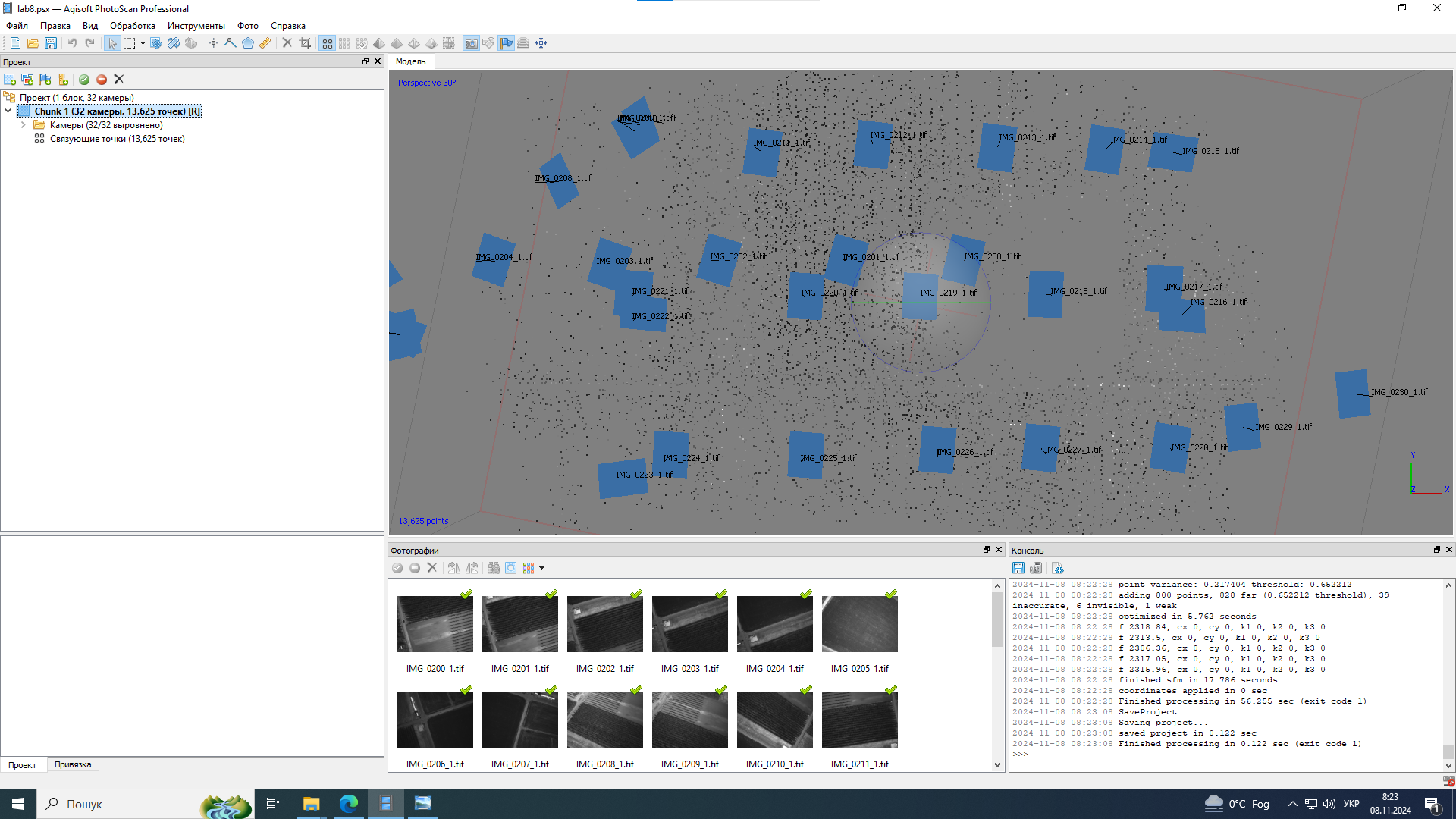Viewport: 1456px width, 819px height.
Task: Toggle show cameras in model view
Action: pyautogui.click(x=471, y=43)
